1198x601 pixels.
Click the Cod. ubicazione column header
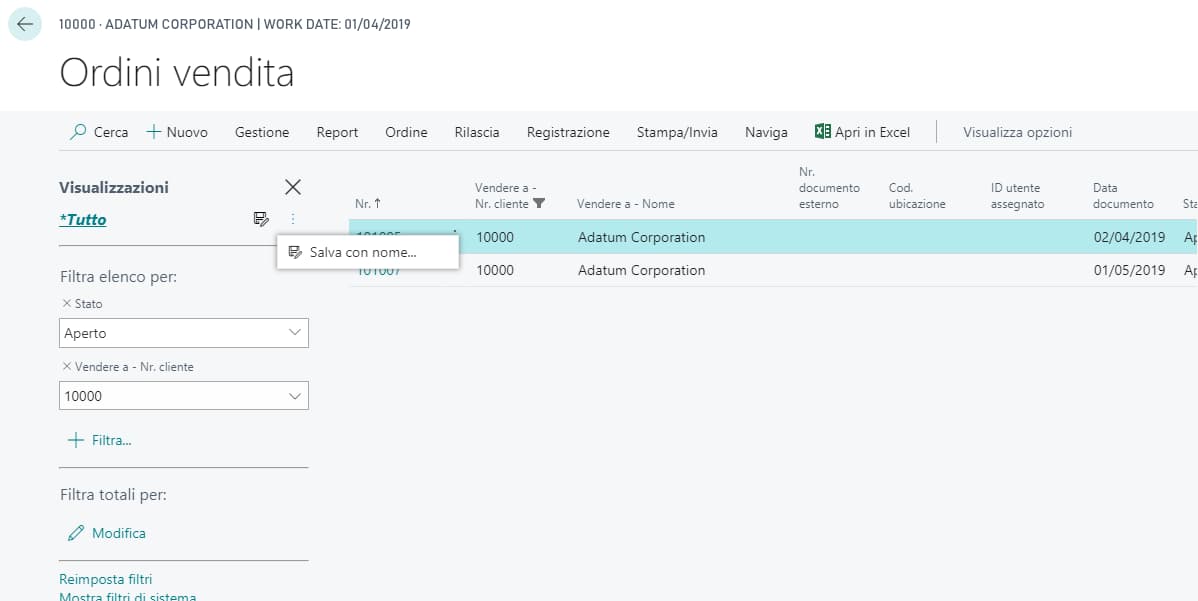[x=918, y=195]
